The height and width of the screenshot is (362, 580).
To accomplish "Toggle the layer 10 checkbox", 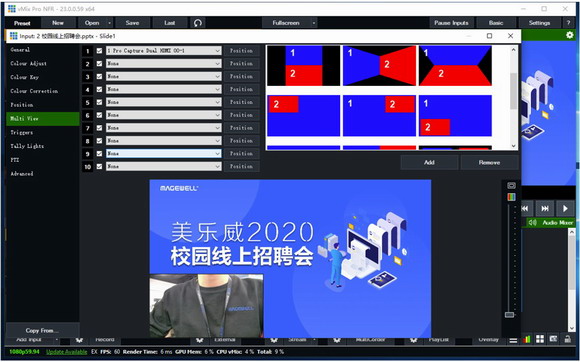I will pos(99,166).
